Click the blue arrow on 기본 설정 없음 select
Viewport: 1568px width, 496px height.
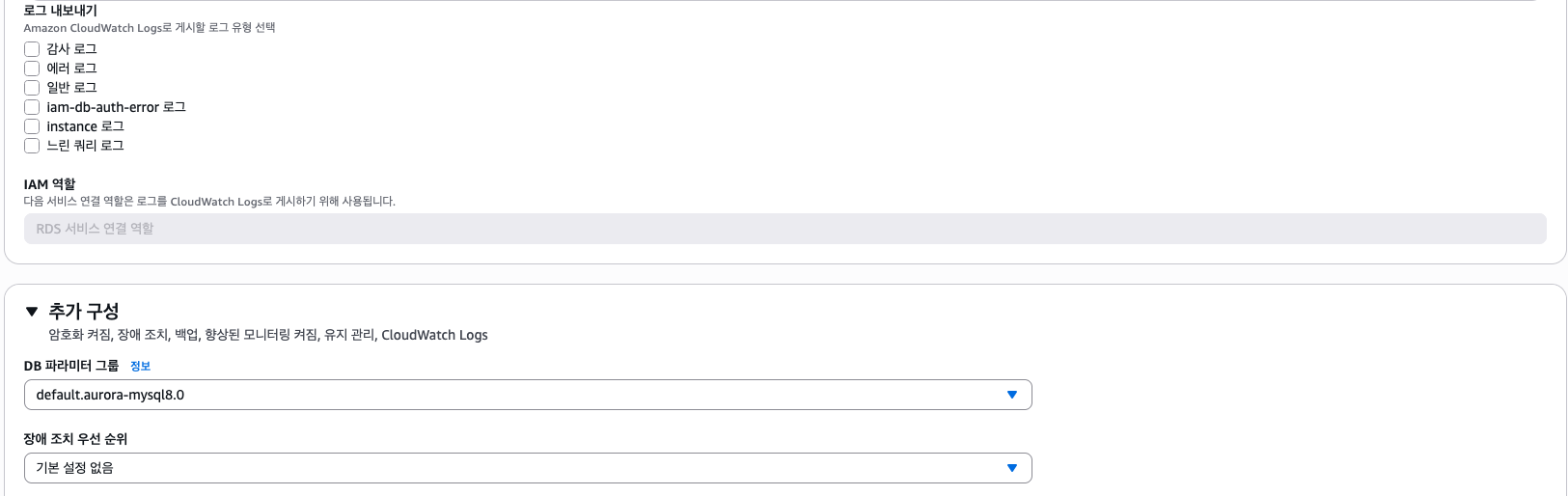point(1012,468)
